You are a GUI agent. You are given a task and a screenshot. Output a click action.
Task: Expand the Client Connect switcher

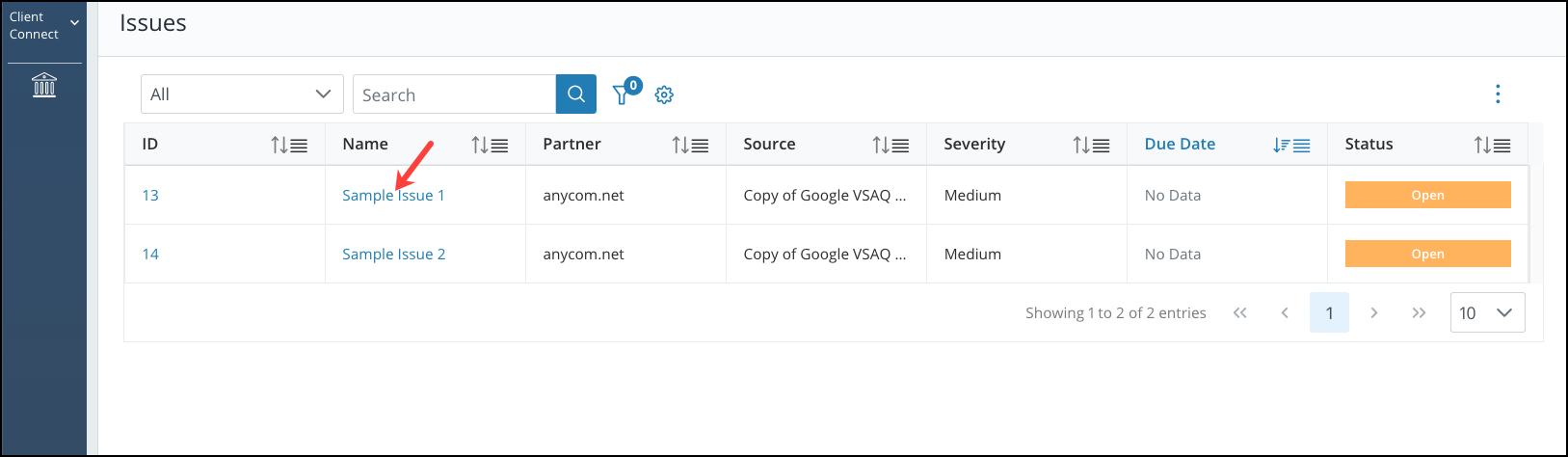coord(43,26)
